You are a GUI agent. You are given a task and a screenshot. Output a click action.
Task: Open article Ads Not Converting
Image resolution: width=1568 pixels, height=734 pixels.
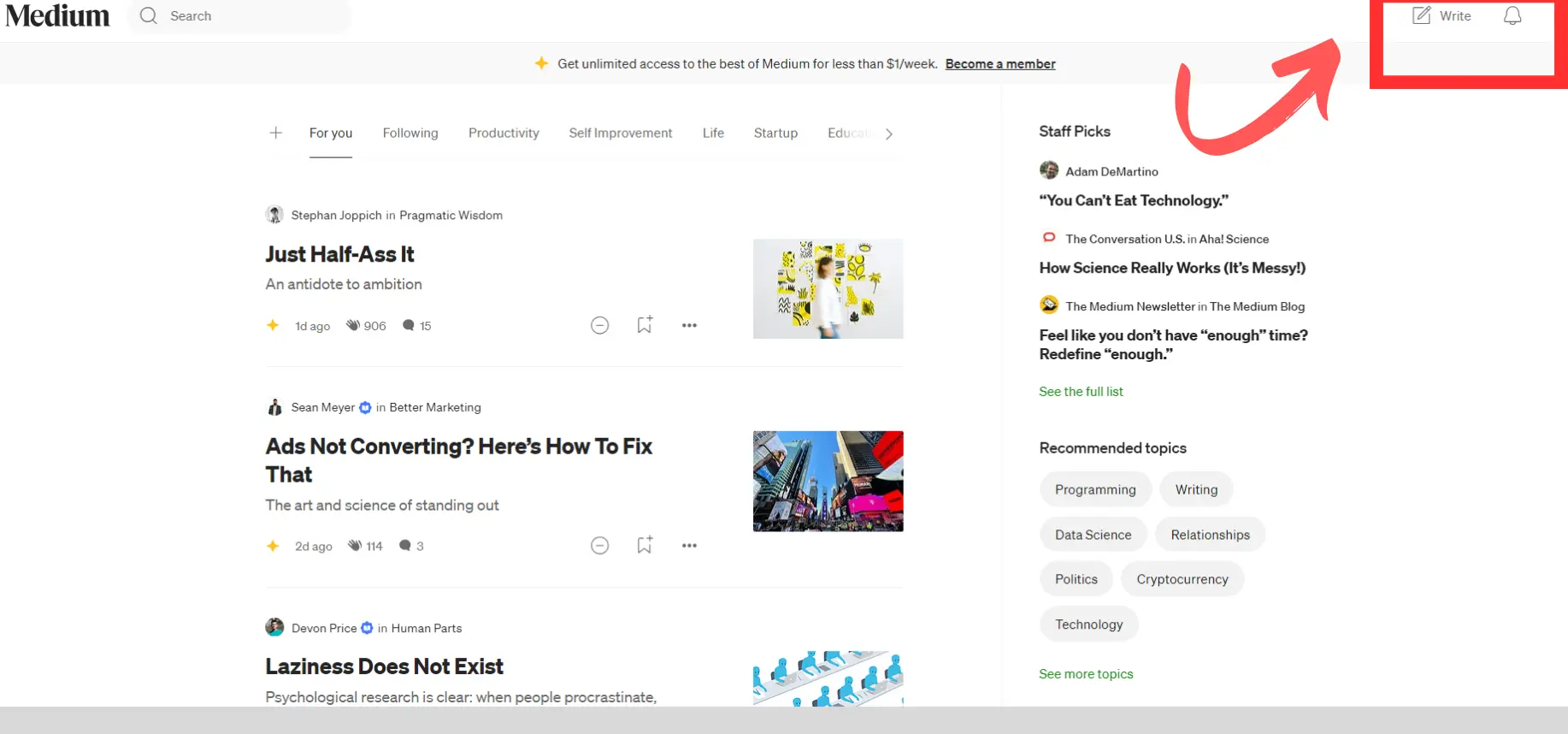pyautogui.click(x=459, y=460)
